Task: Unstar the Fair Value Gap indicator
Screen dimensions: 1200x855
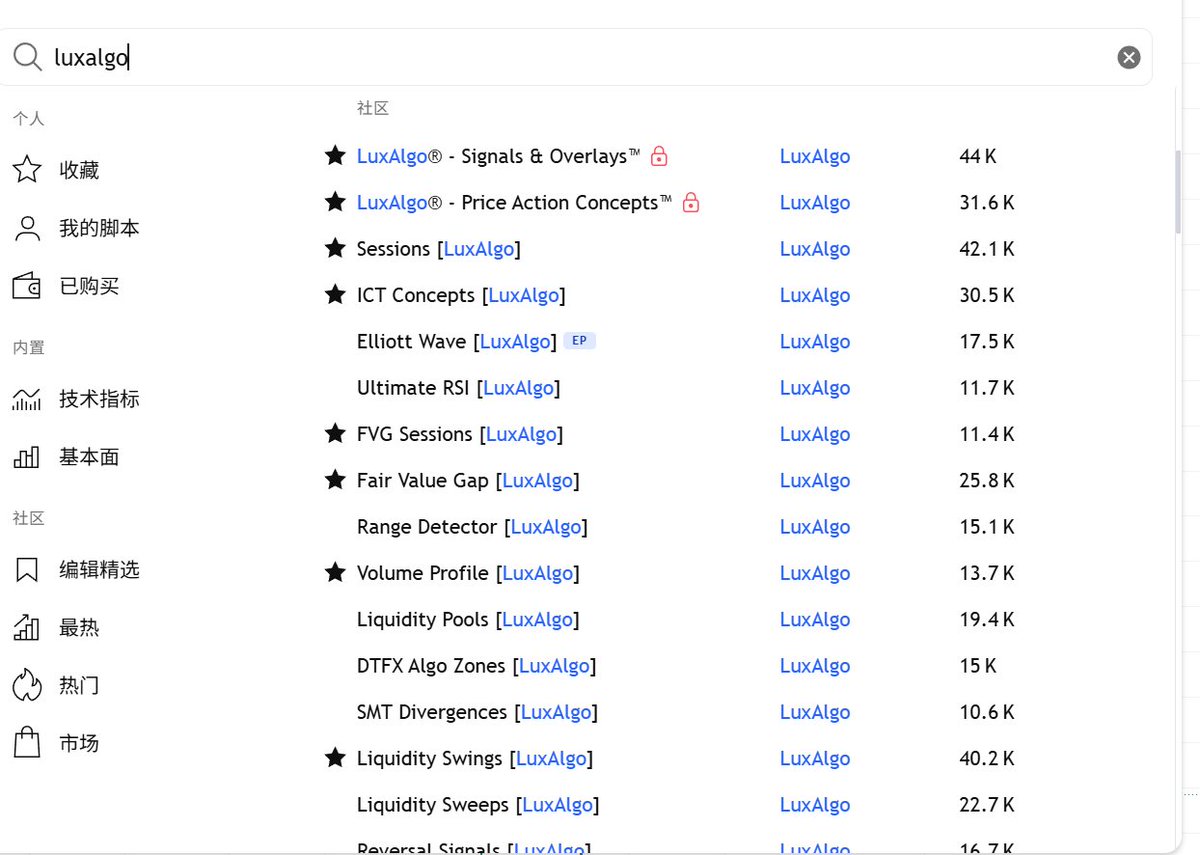Action: click(335, 480)
